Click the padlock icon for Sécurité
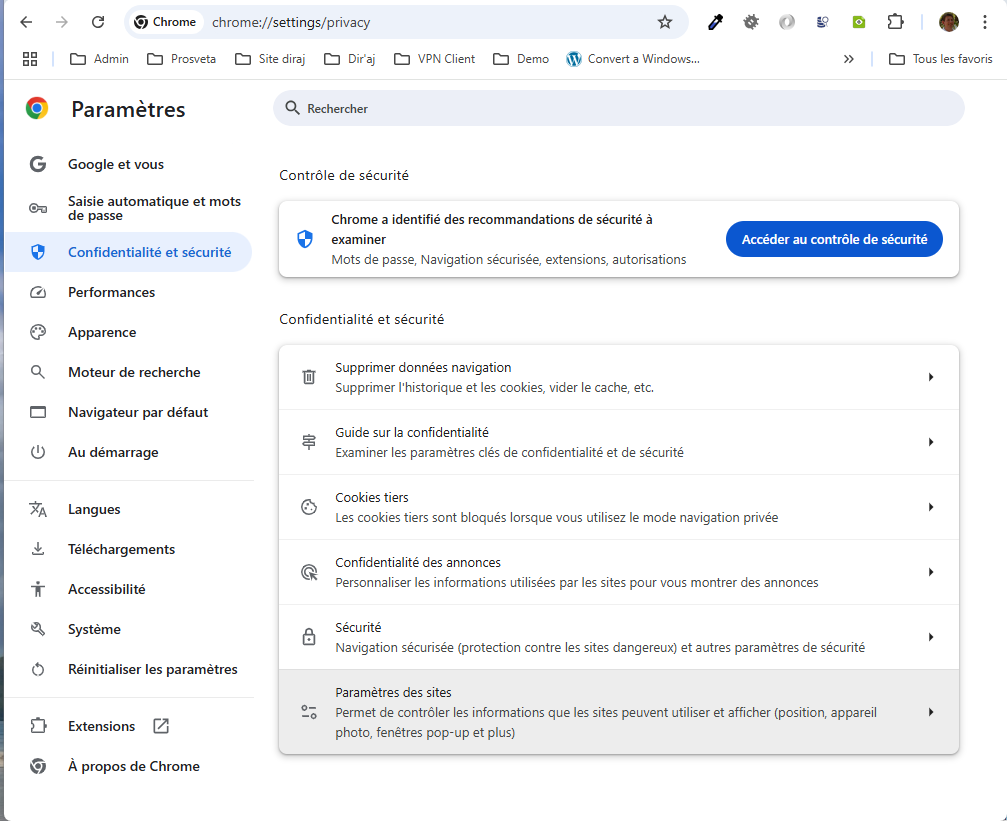The image size is (1007, 821). click(309, 637)
